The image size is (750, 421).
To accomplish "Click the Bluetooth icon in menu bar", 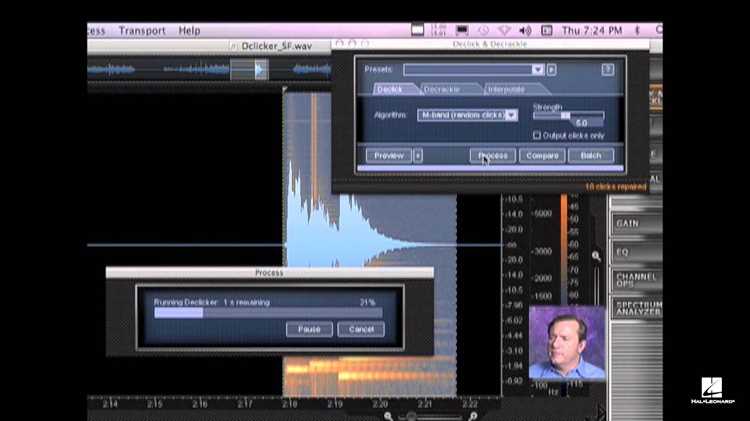I will 637,31.
